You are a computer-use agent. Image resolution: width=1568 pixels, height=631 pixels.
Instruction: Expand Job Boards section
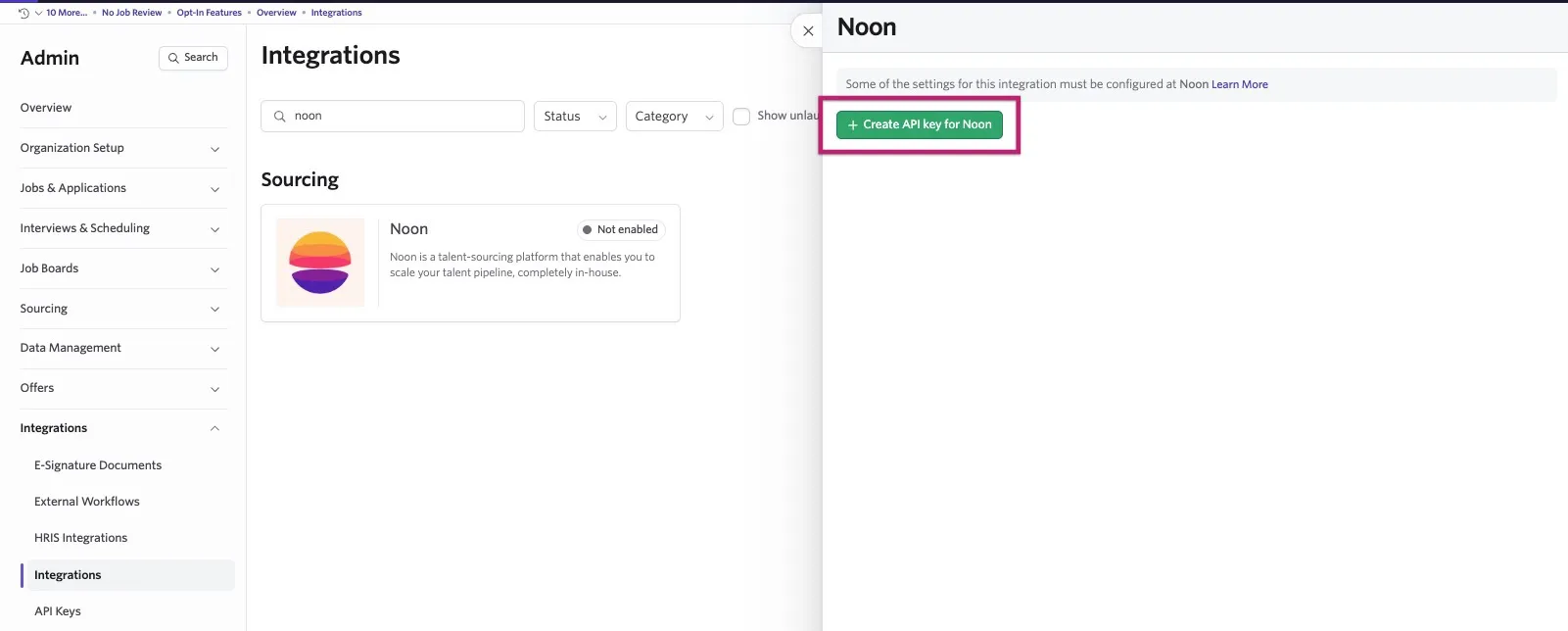point(123,268)
